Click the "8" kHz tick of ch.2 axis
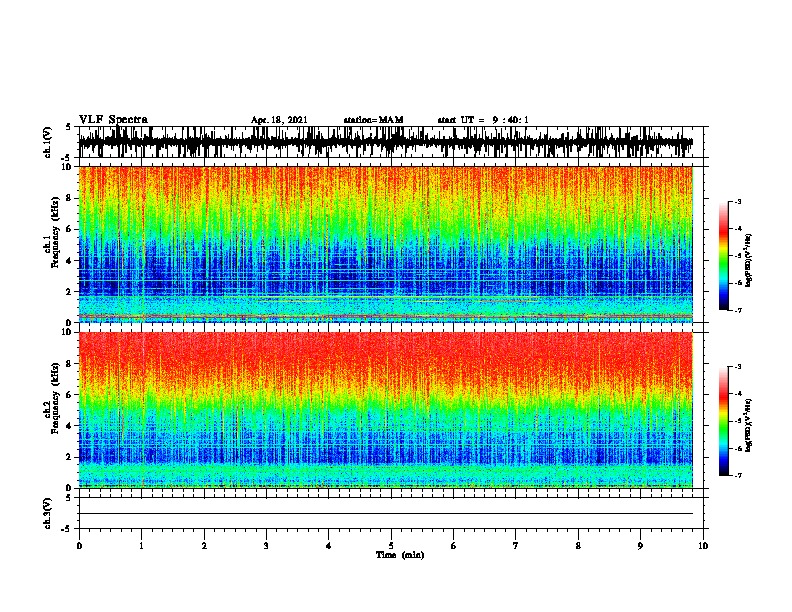792x612 pixels. [x=69, y=364]
